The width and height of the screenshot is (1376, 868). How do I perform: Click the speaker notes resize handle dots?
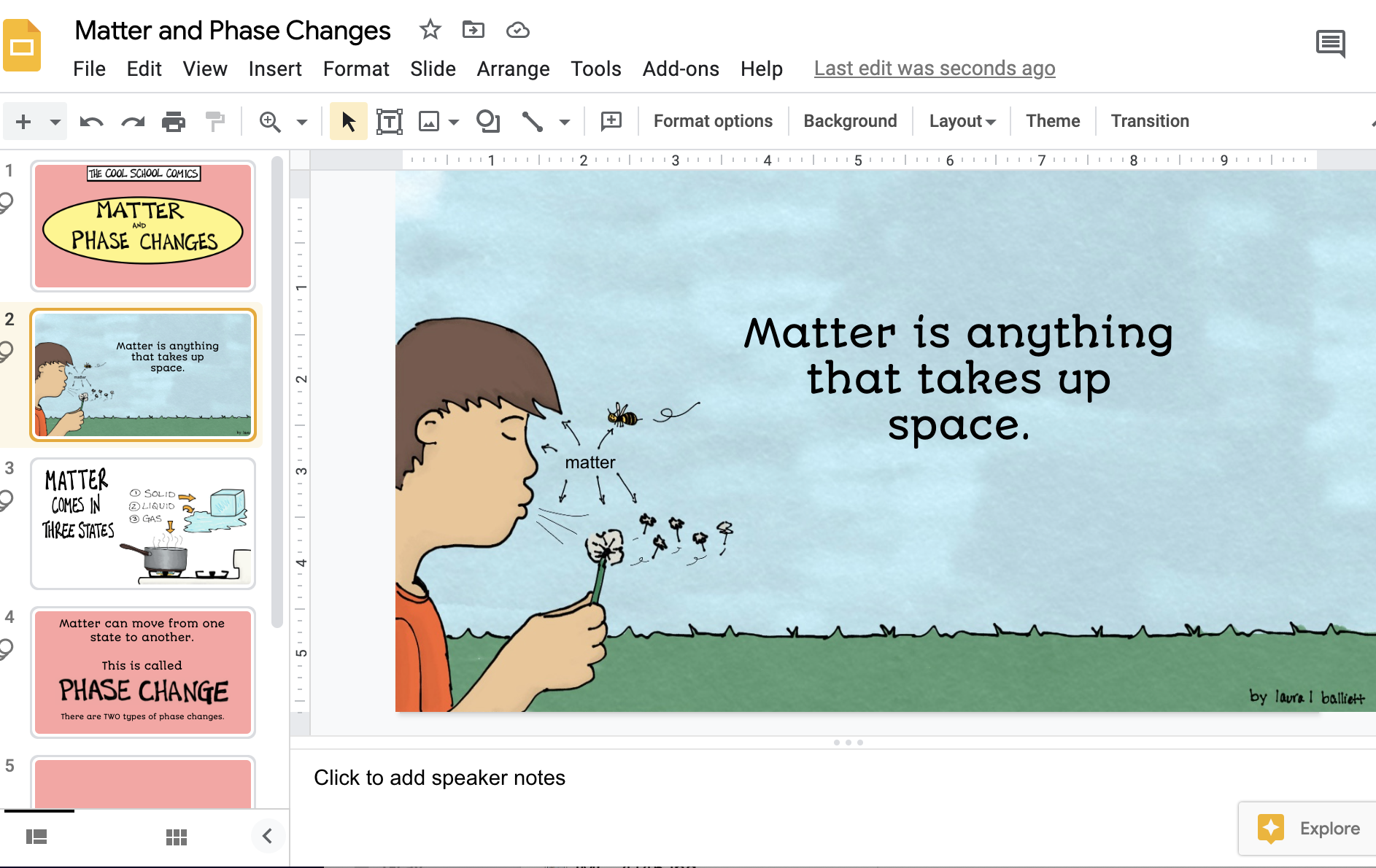[848, 743]
